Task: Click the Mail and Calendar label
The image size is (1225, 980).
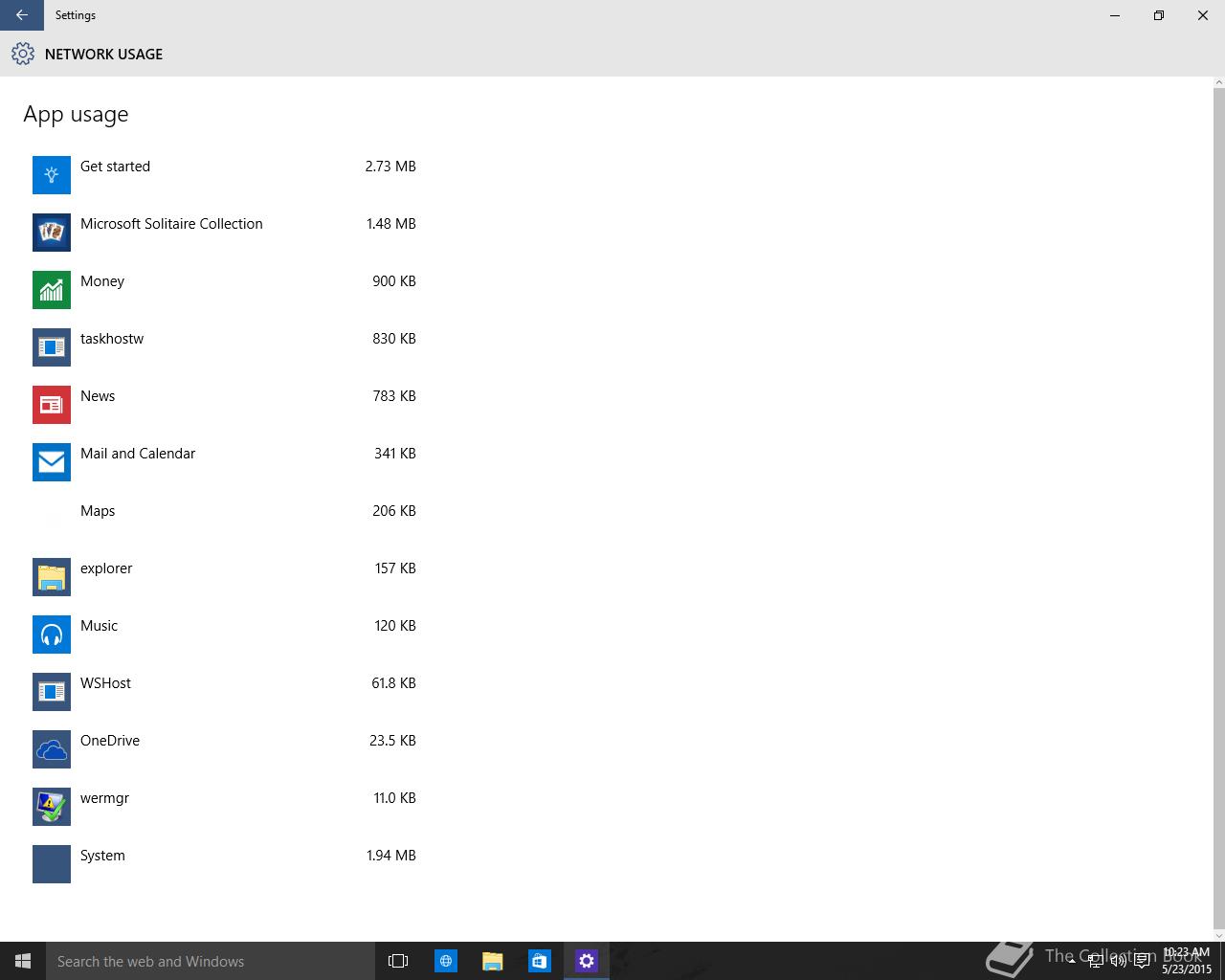Action: point(138,454)
